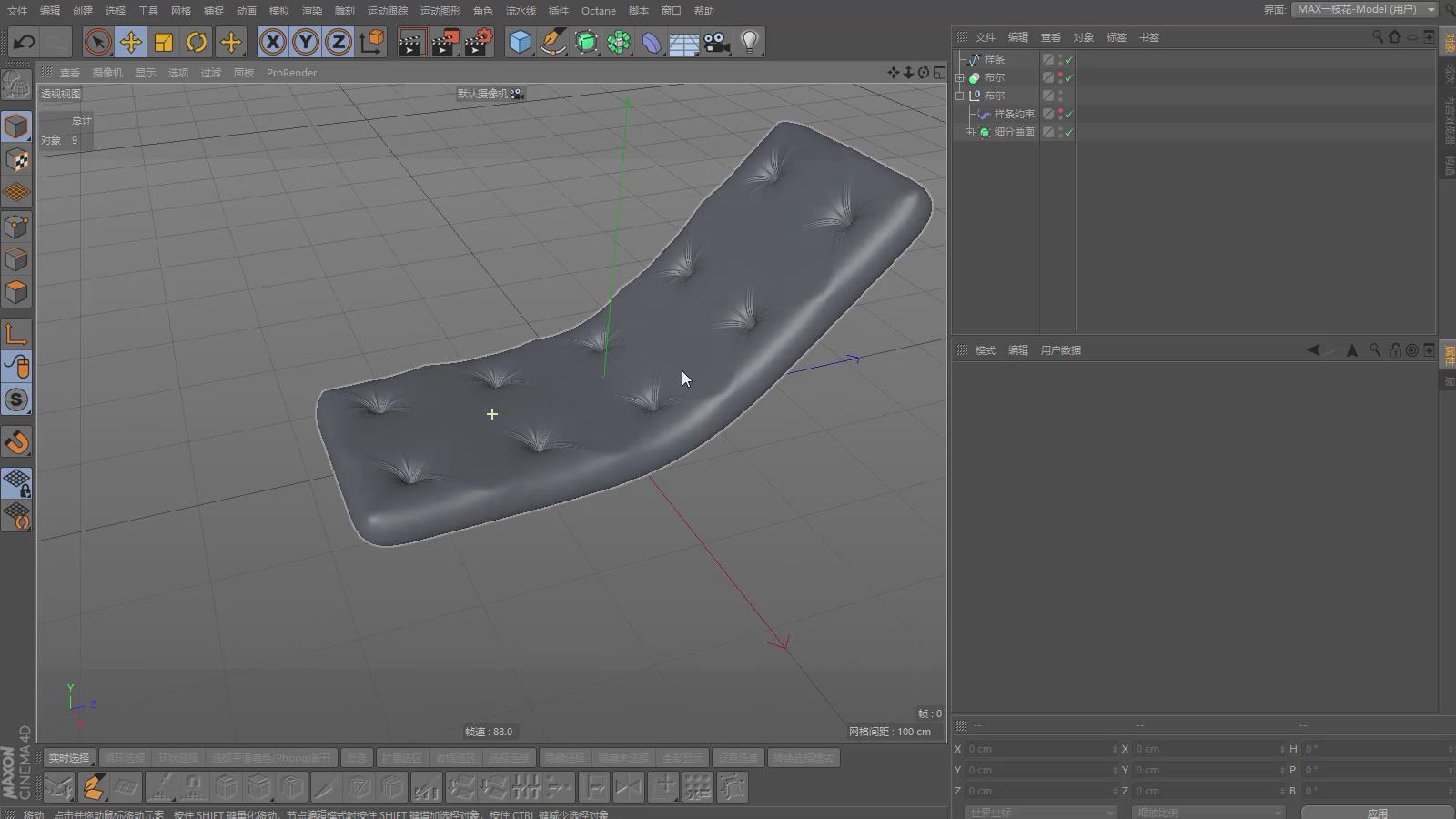
Task: Click the orange polygon pen tool icon
Action: click(93, 787)
